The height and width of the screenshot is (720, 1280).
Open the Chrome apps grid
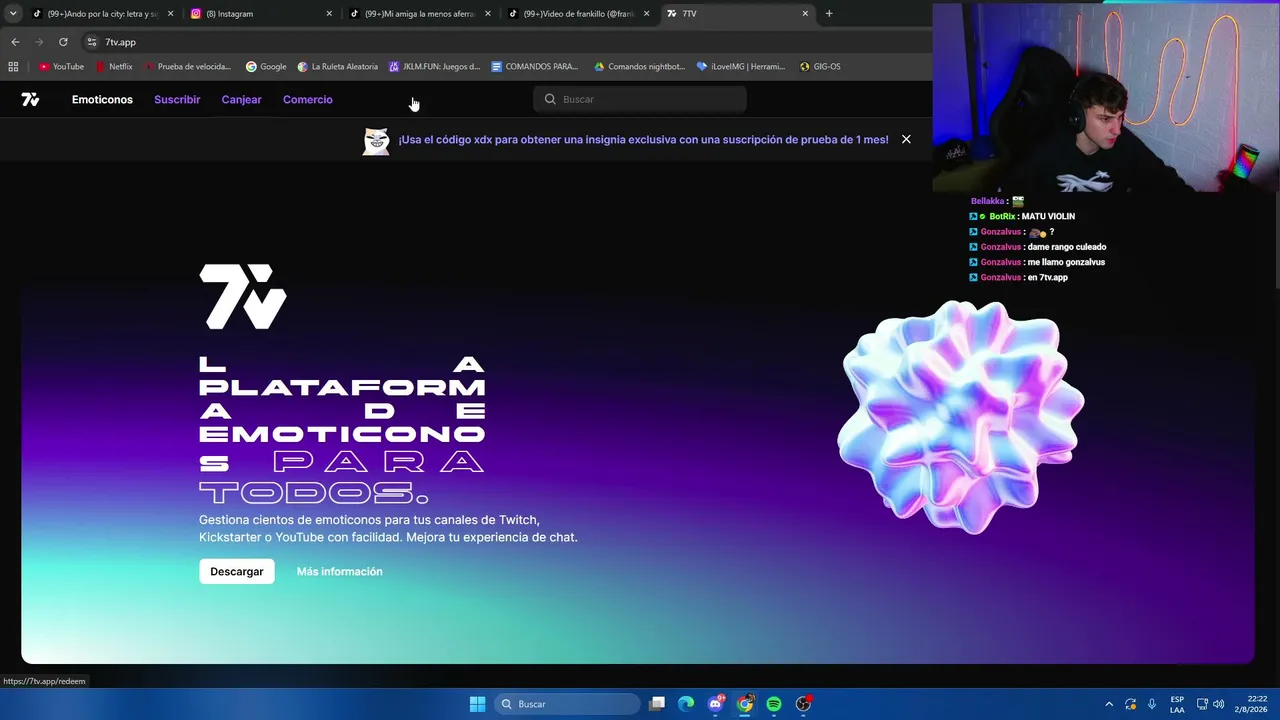[13, 67]
